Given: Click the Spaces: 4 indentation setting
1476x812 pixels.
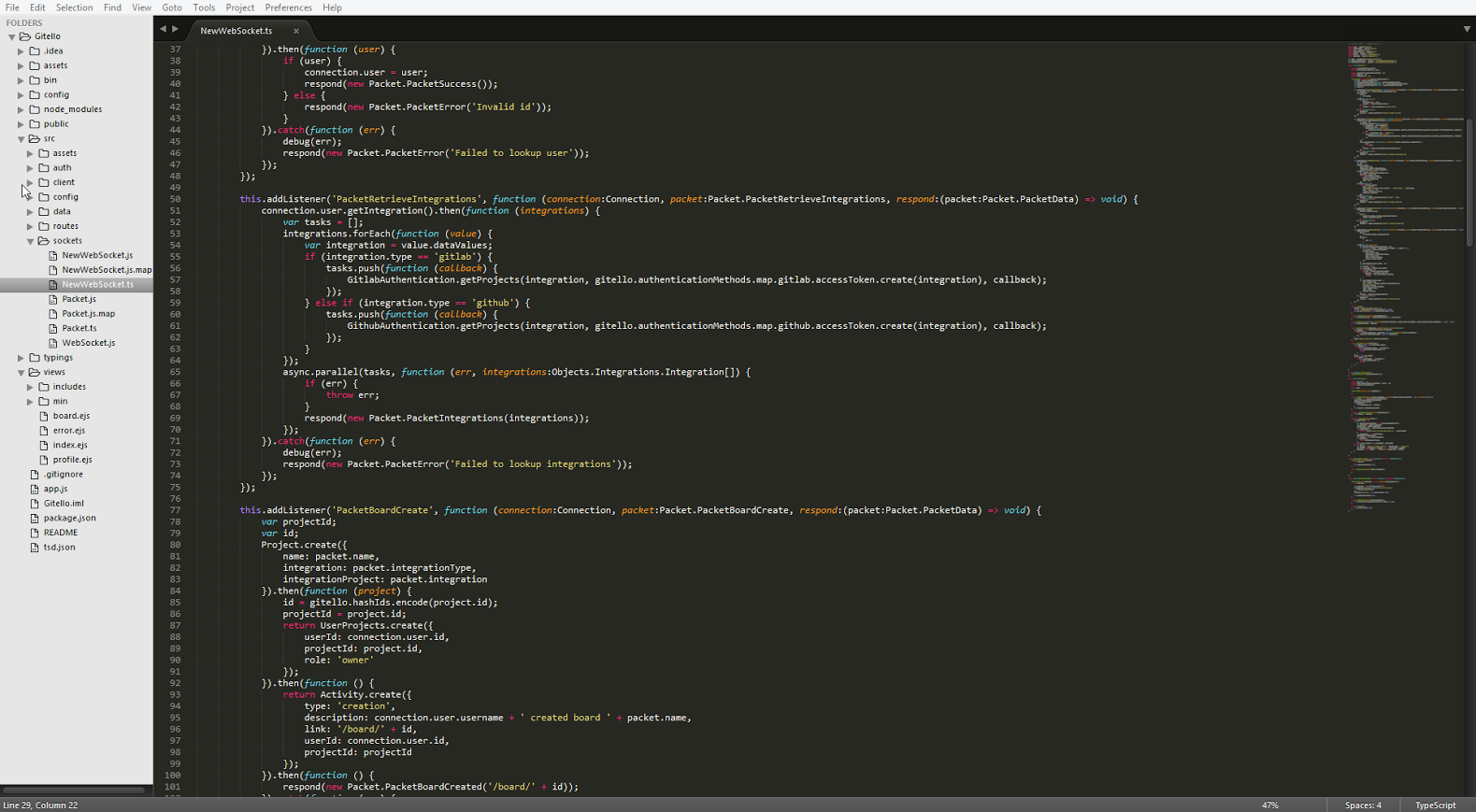Looking at the screenshot, I should pyautogui.click(x=1363, y=805).
